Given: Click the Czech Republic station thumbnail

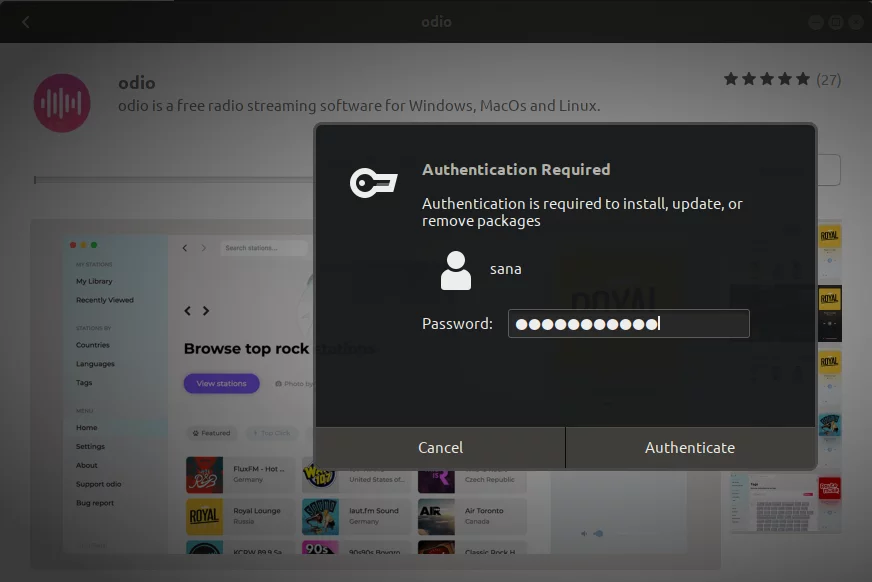Looking at the screenshot, I should pos(436,481).
